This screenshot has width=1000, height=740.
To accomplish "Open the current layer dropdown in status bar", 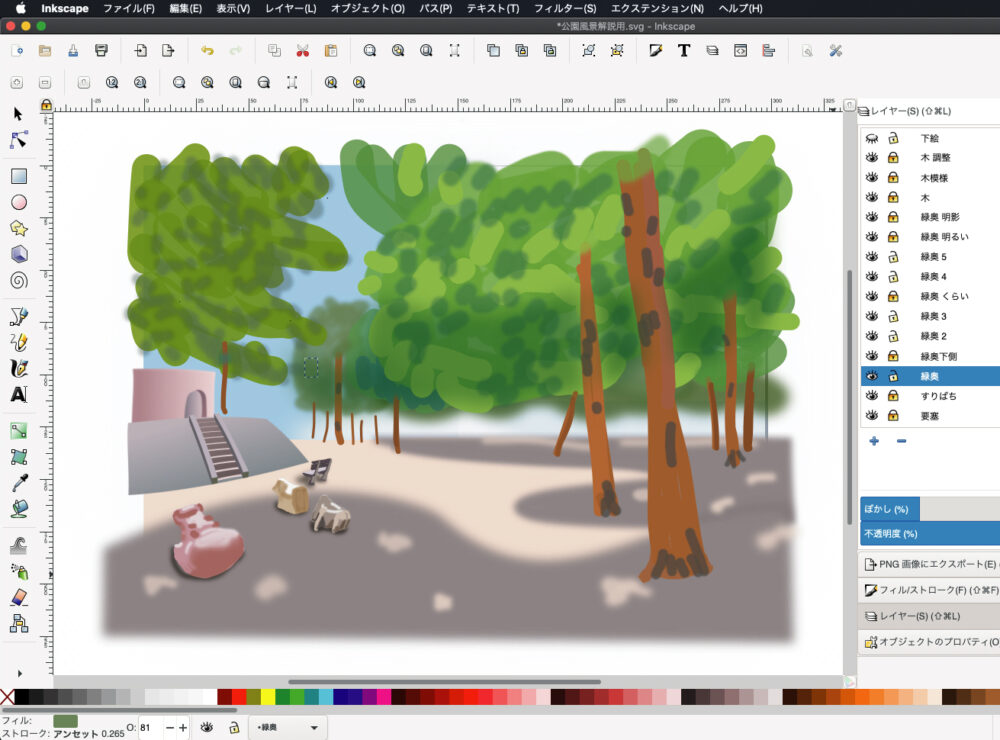I will click(x=288, y=727).
